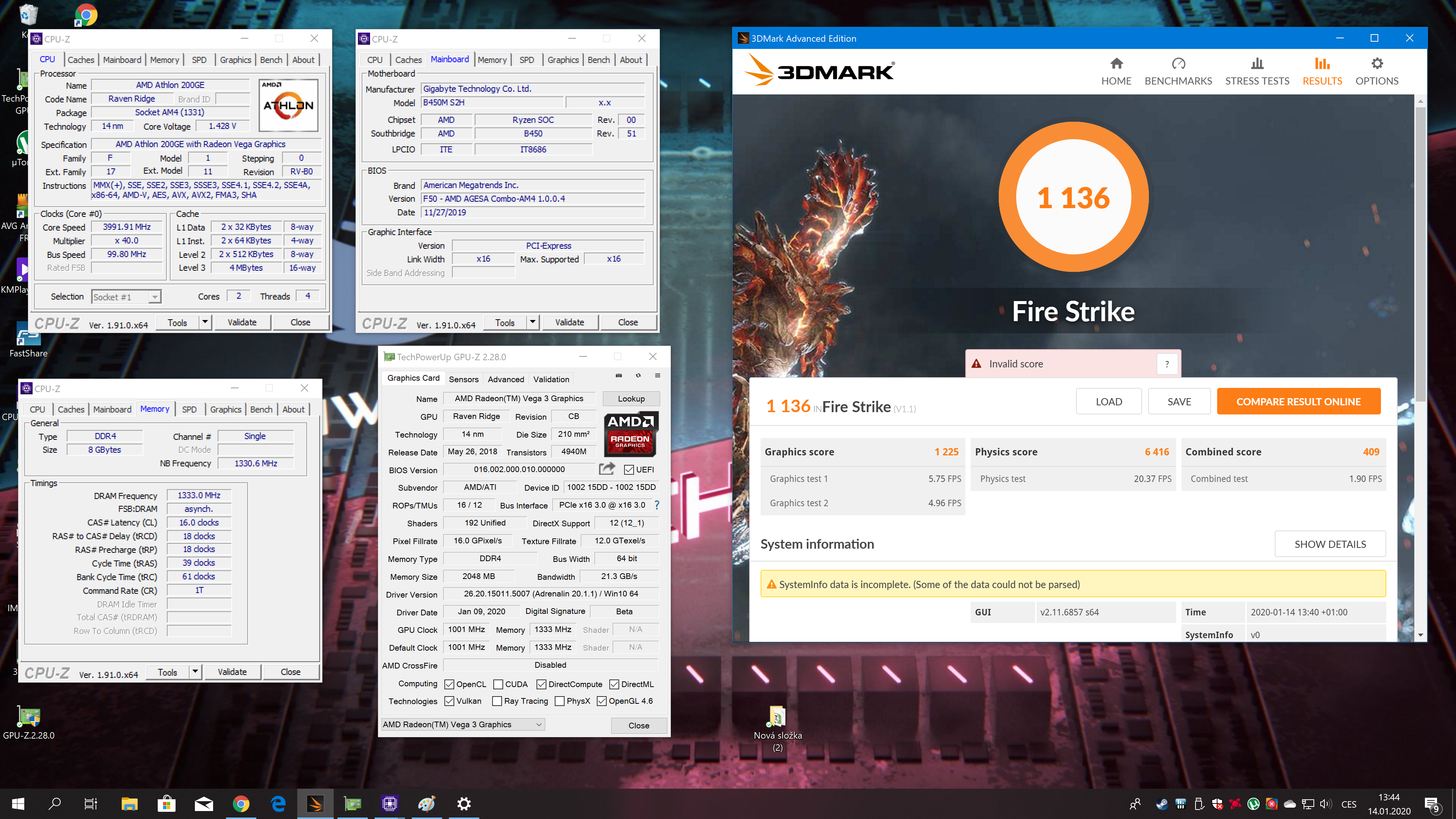Click Close button in GPU-Z window
This screenshot has width=1456, height=819.
tap(639, 725)
